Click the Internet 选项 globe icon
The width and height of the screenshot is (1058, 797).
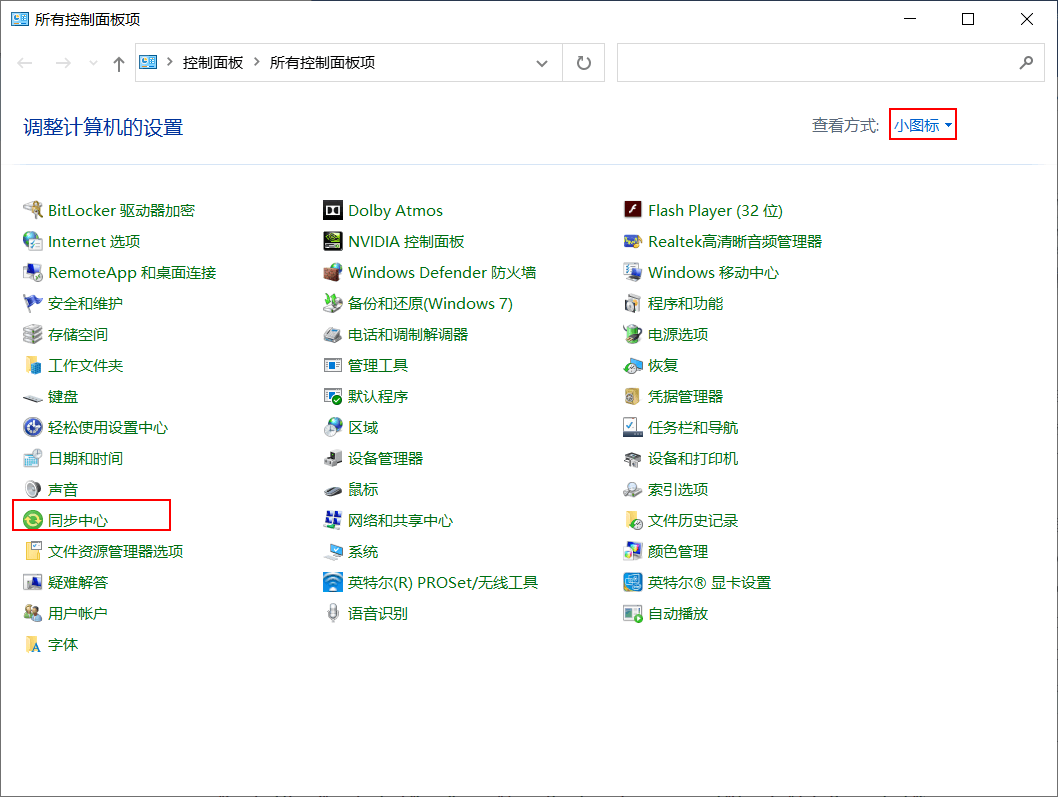coord(32,241)
